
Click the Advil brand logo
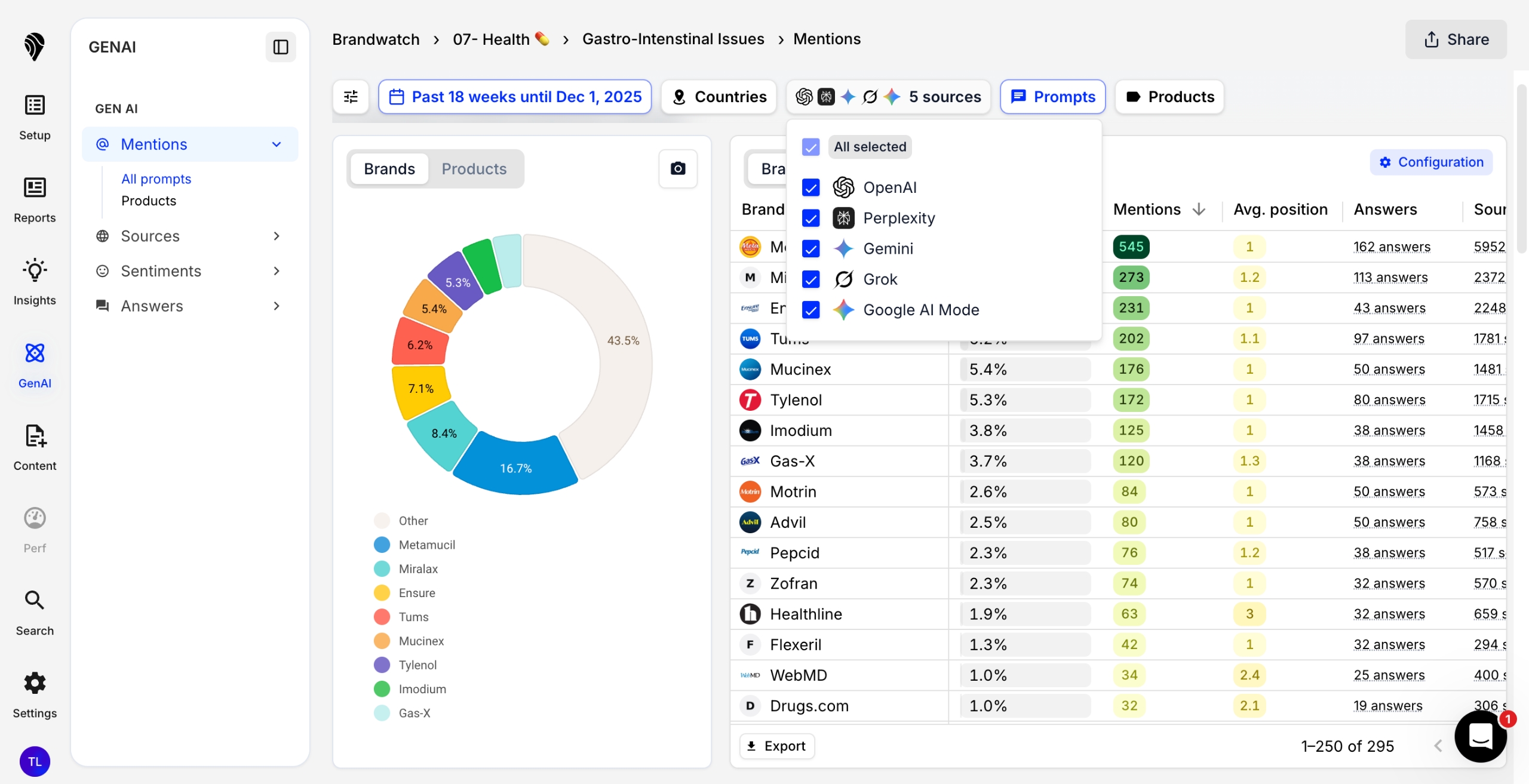coord(750,522)
